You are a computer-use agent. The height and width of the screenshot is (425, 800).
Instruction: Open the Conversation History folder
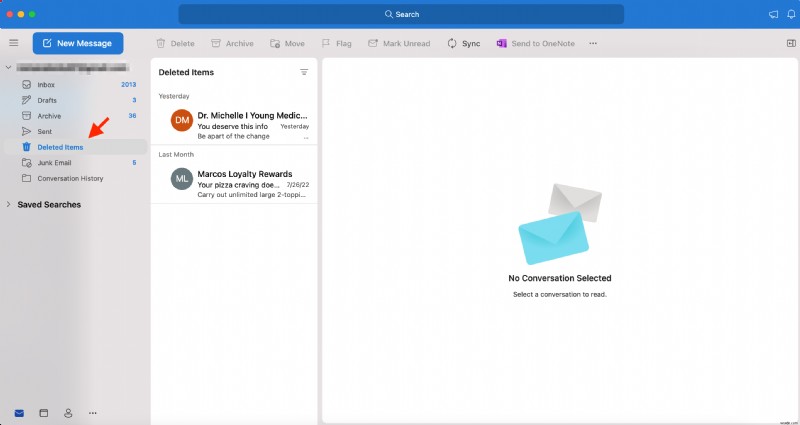76,179
